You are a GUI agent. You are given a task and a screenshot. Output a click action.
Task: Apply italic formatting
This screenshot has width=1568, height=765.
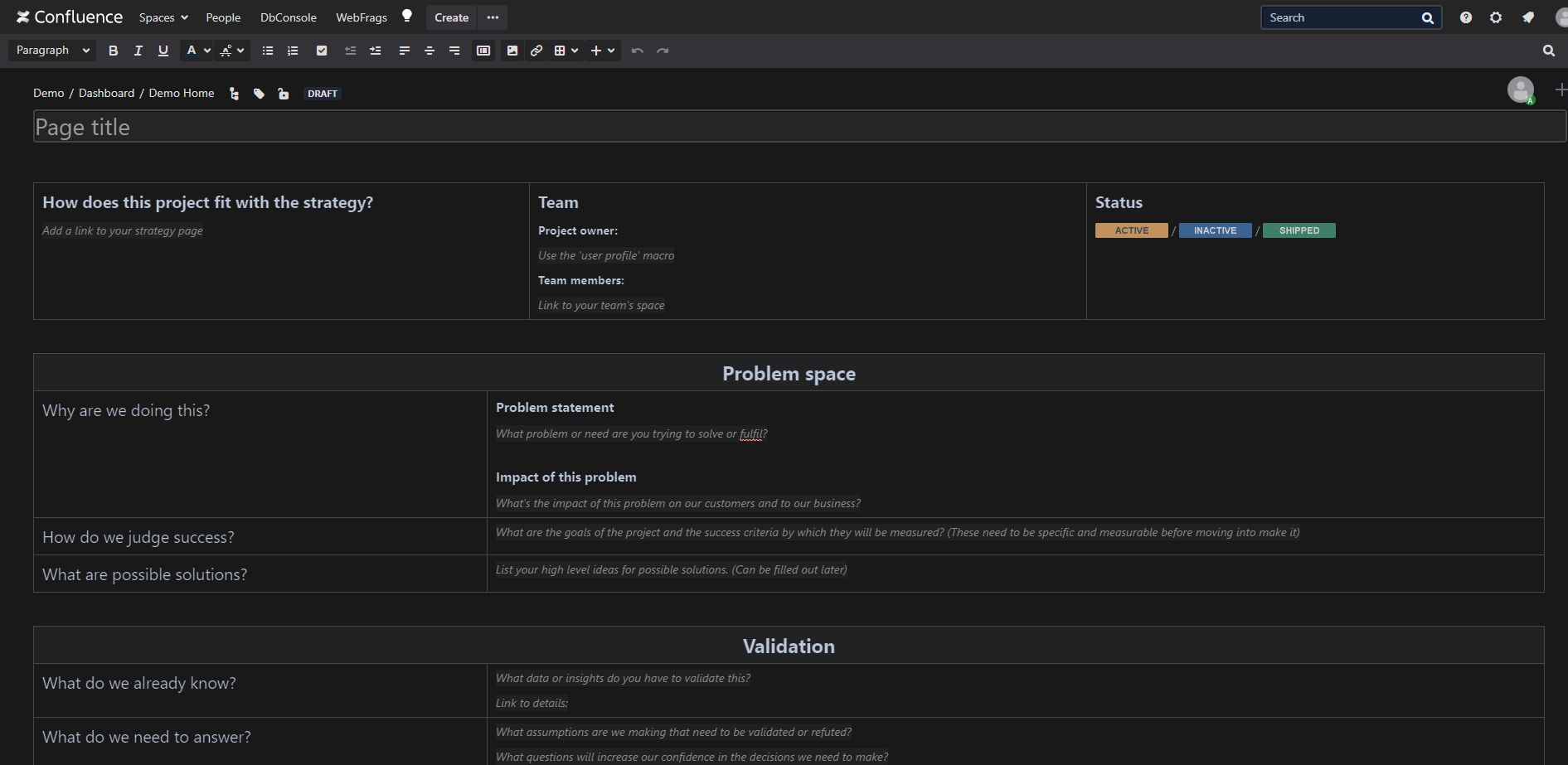(x=138, y=51)
